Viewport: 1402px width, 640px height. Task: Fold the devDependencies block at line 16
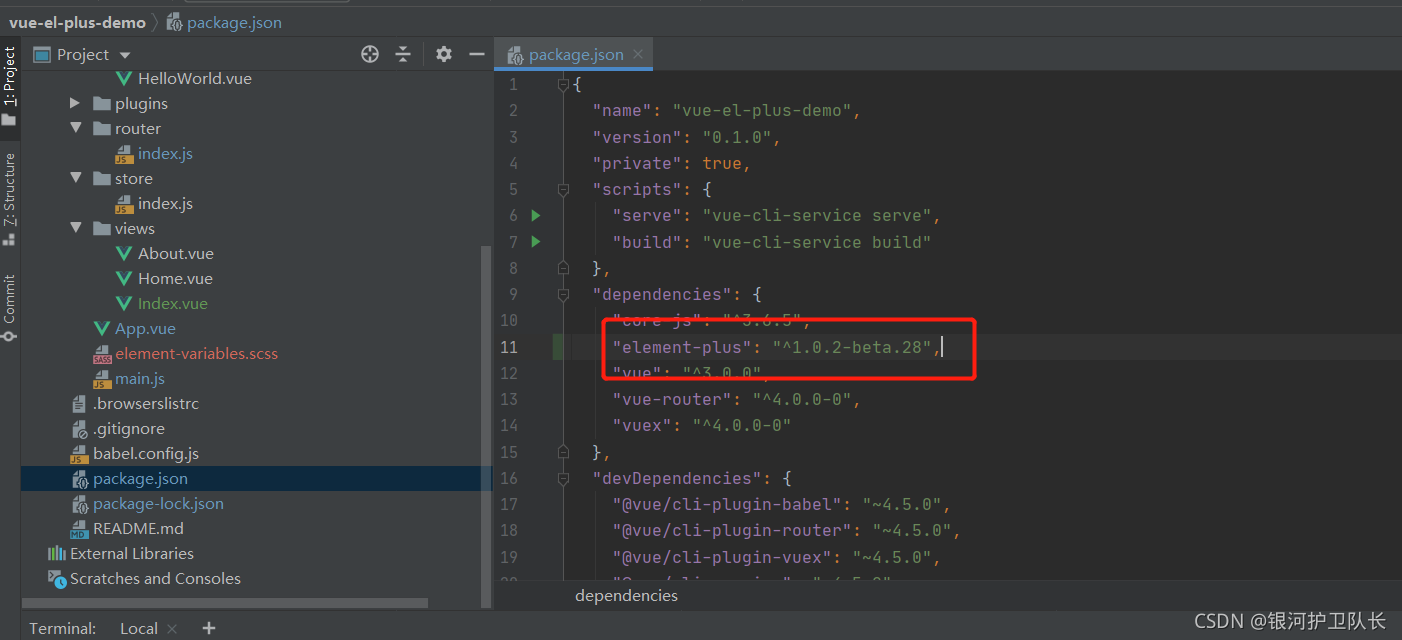pyautogui.click(x=564, y=478)
